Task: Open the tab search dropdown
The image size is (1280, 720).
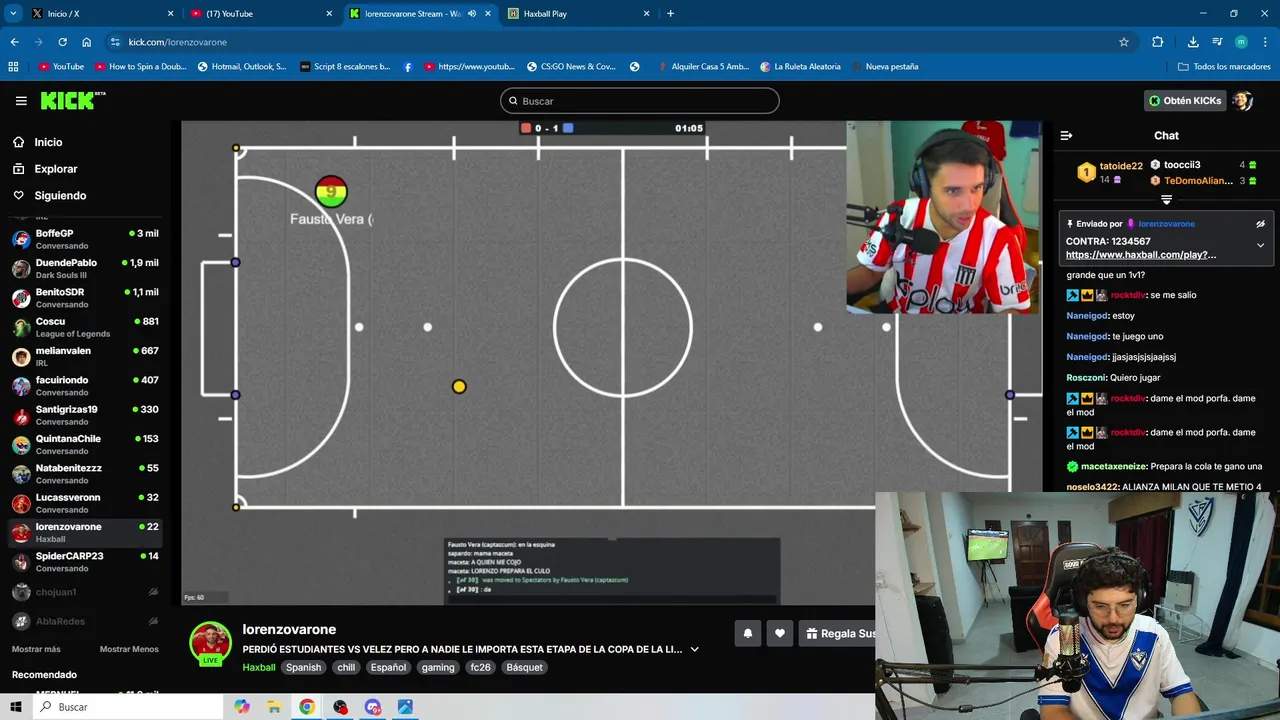Action: pos(13,14)
